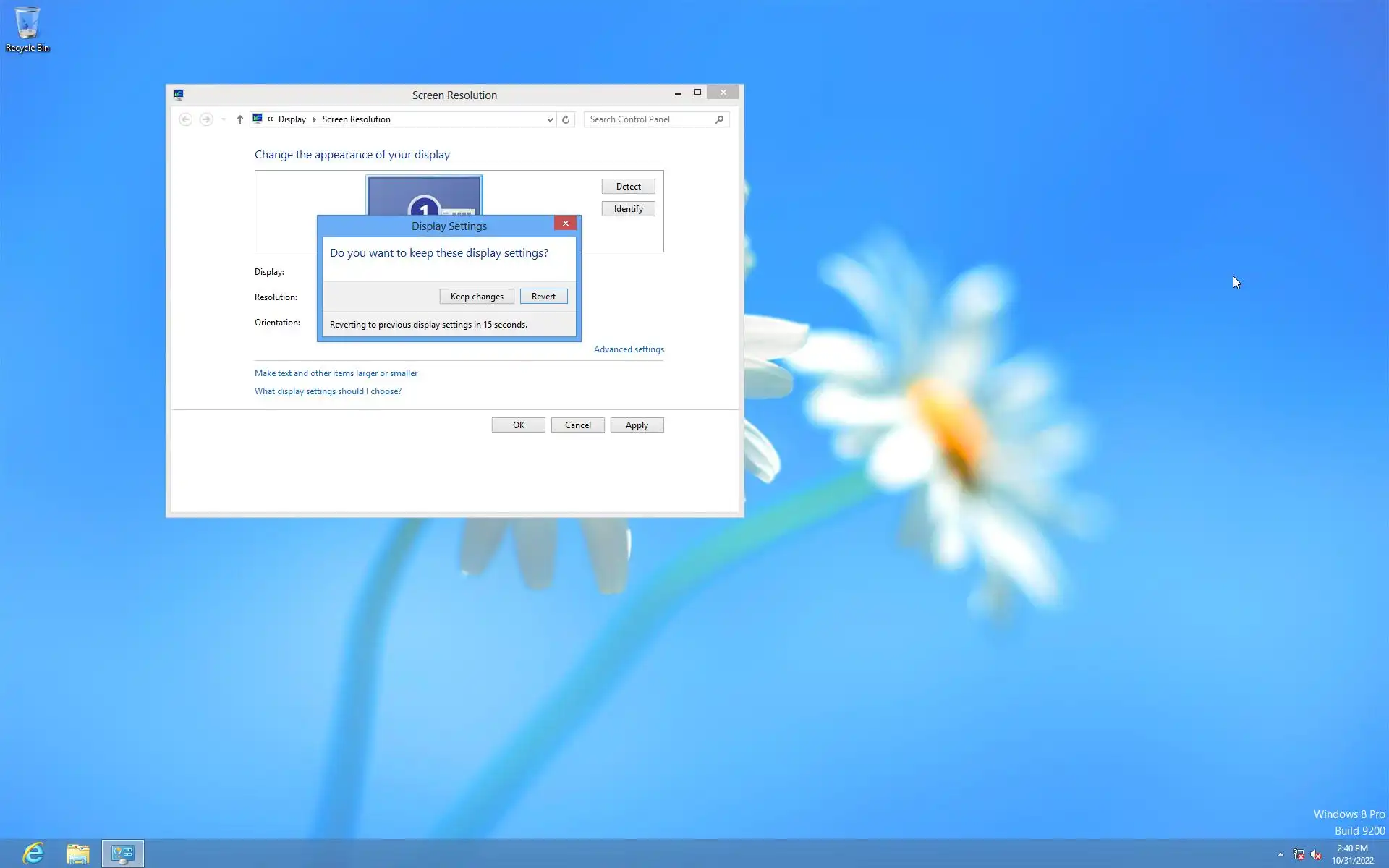Click the muted volume tray icon
This screenshot has width=1389, height=868.
(1316, 854)
